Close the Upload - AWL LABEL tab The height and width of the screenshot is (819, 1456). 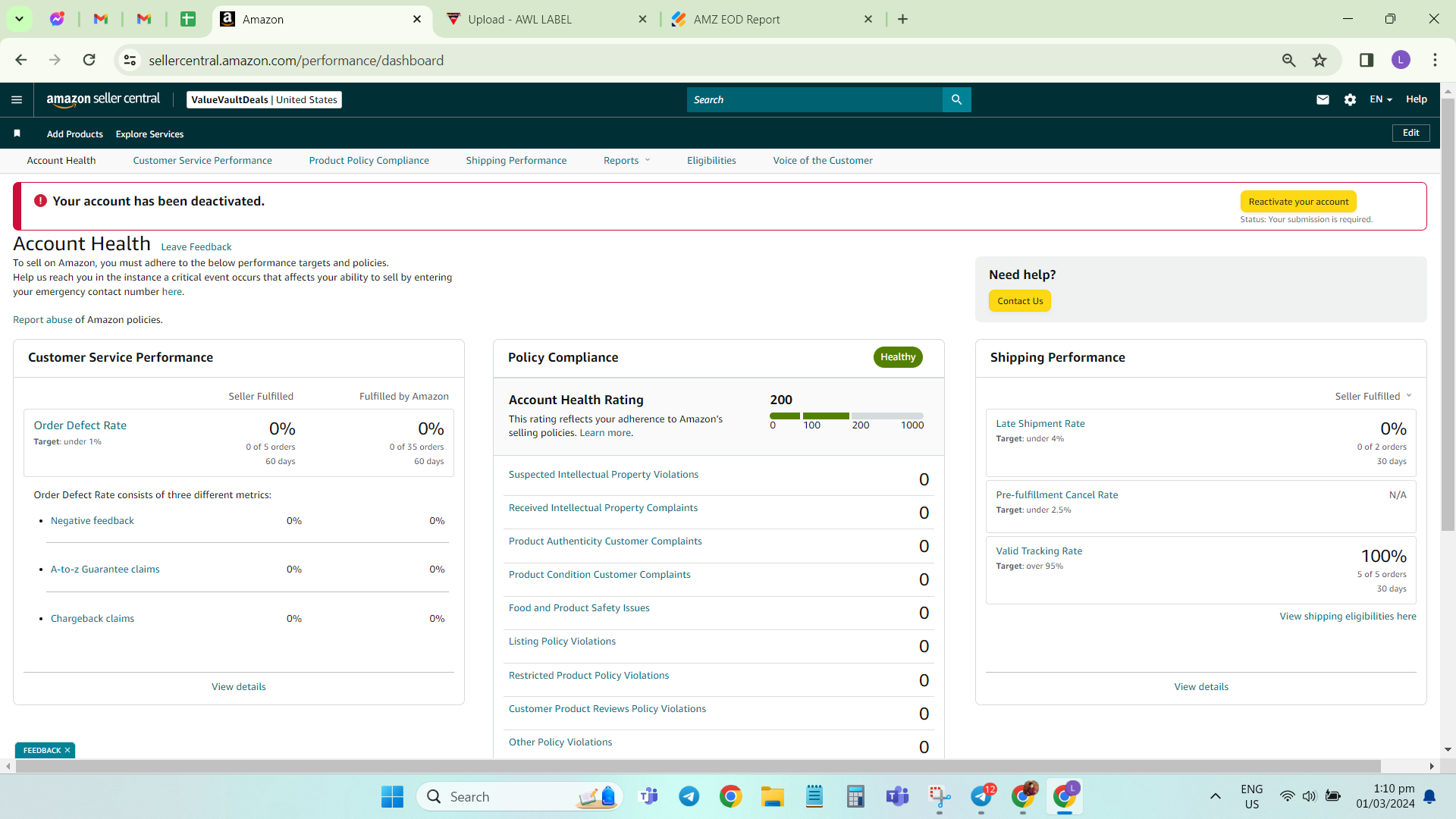642,19
